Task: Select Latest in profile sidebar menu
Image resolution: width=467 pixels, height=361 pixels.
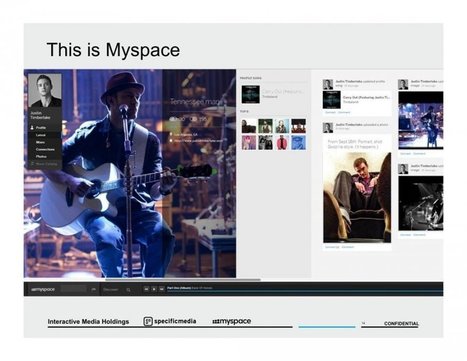Action: tap(41, 135)
